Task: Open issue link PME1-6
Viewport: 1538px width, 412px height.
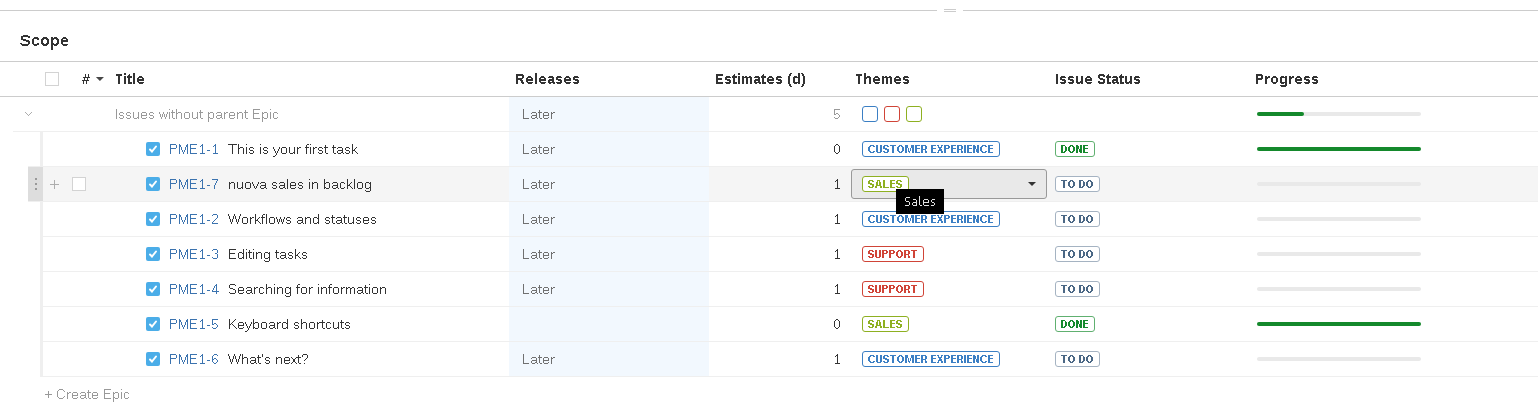Action: [194, 359]
